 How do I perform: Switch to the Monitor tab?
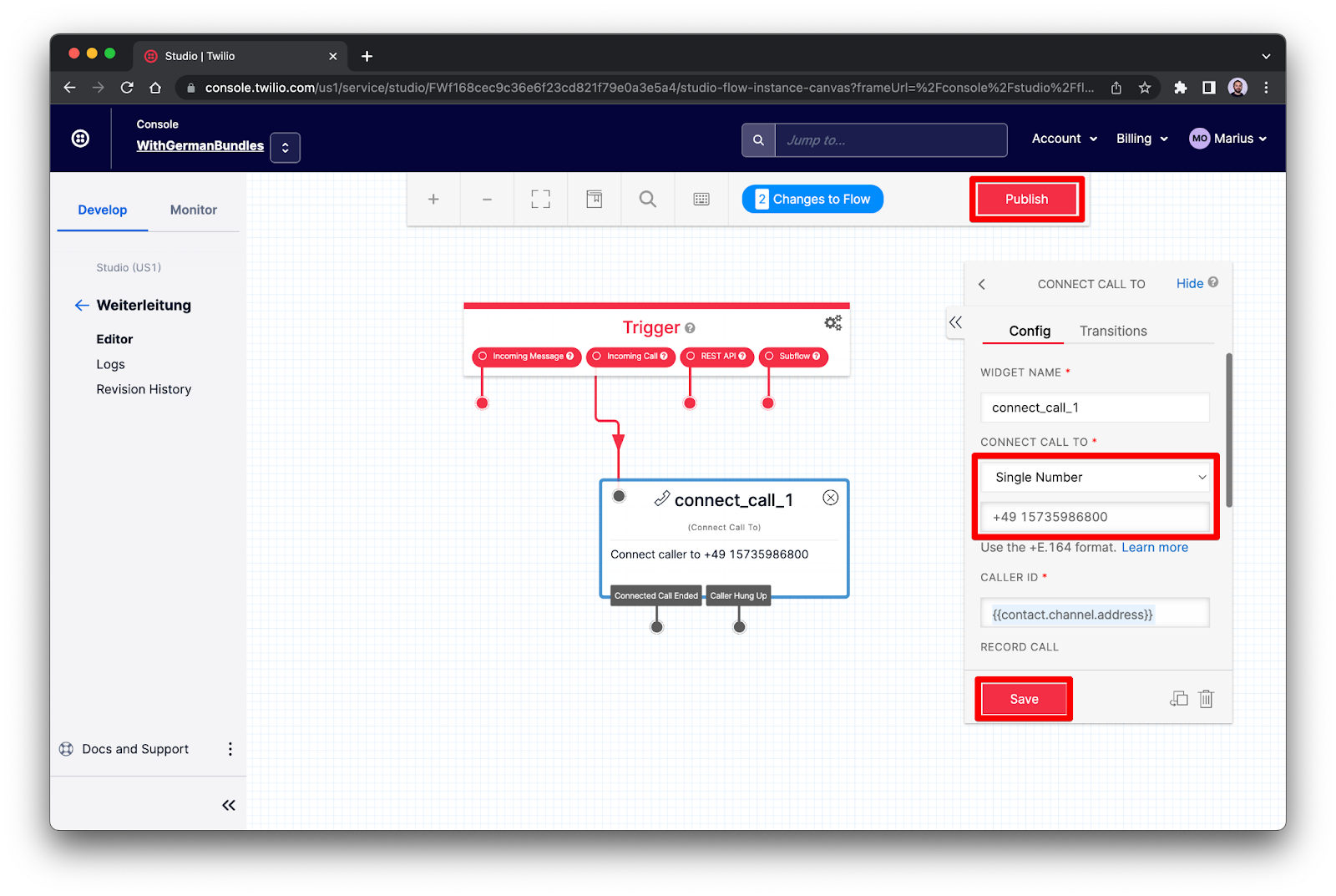(x=193, y=210)
